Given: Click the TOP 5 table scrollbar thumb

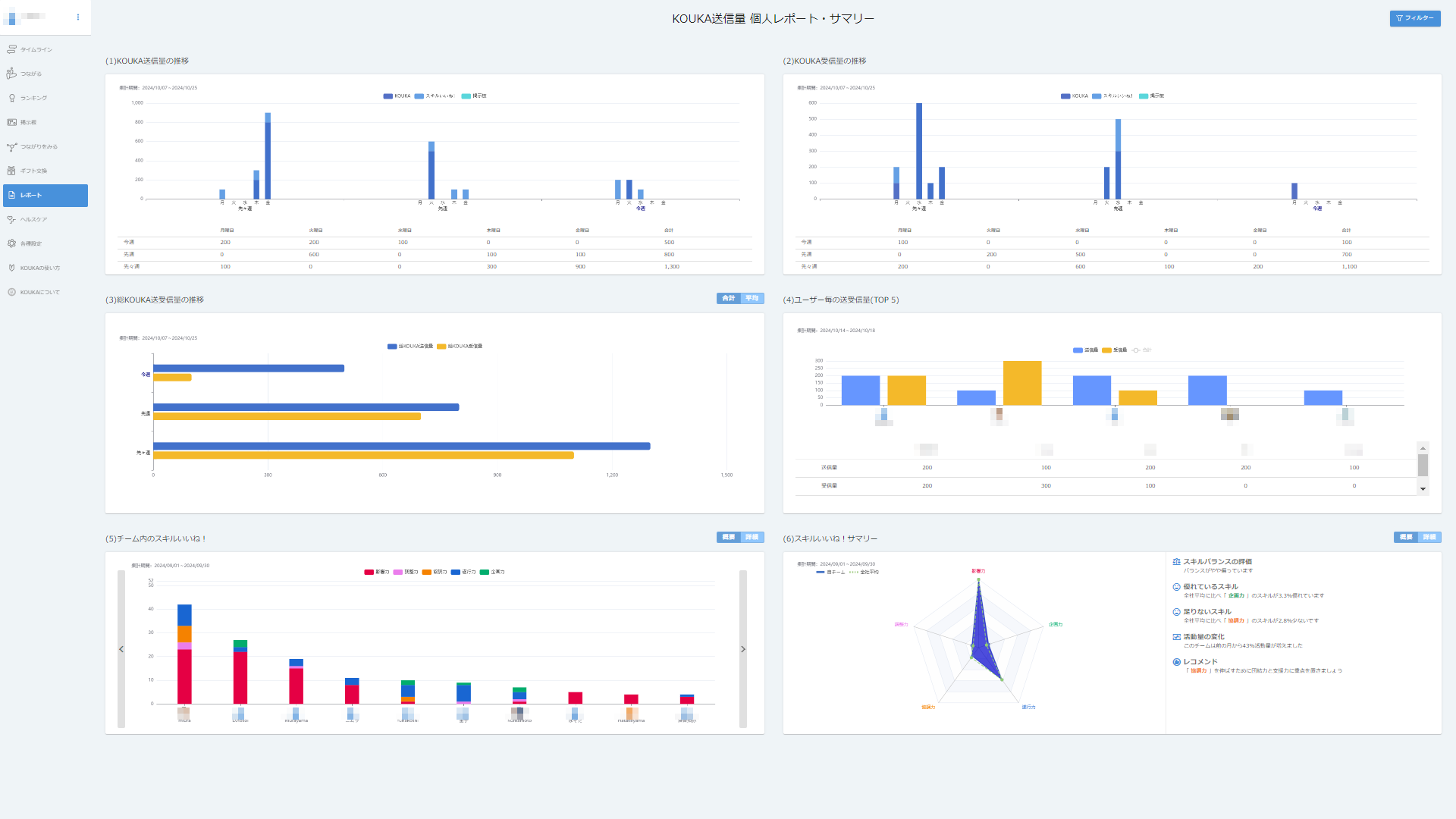Looking at the screenshot, I should coord(1423,465).
